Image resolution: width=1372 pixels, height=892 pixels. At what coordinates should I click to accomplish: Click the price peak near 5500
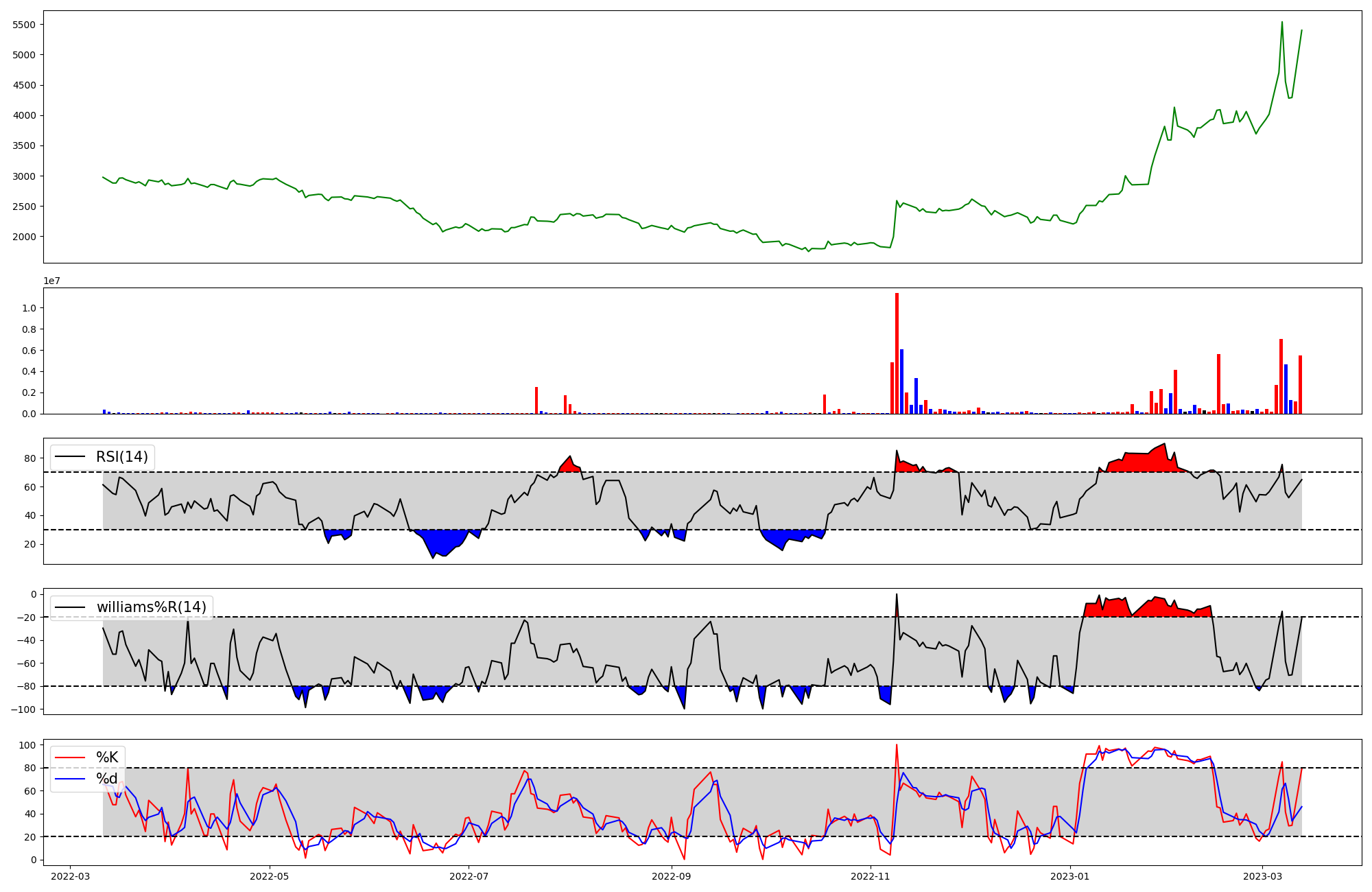(x=1281, y=23)
